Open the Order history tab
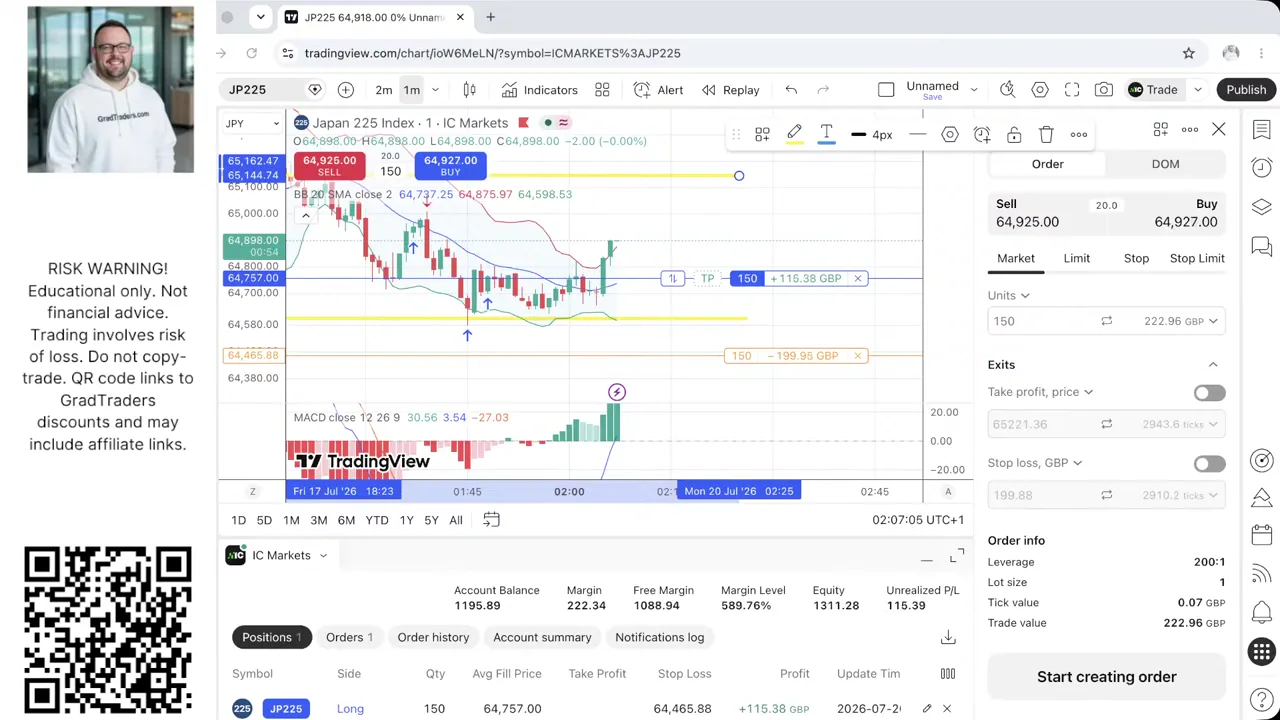 433,637
